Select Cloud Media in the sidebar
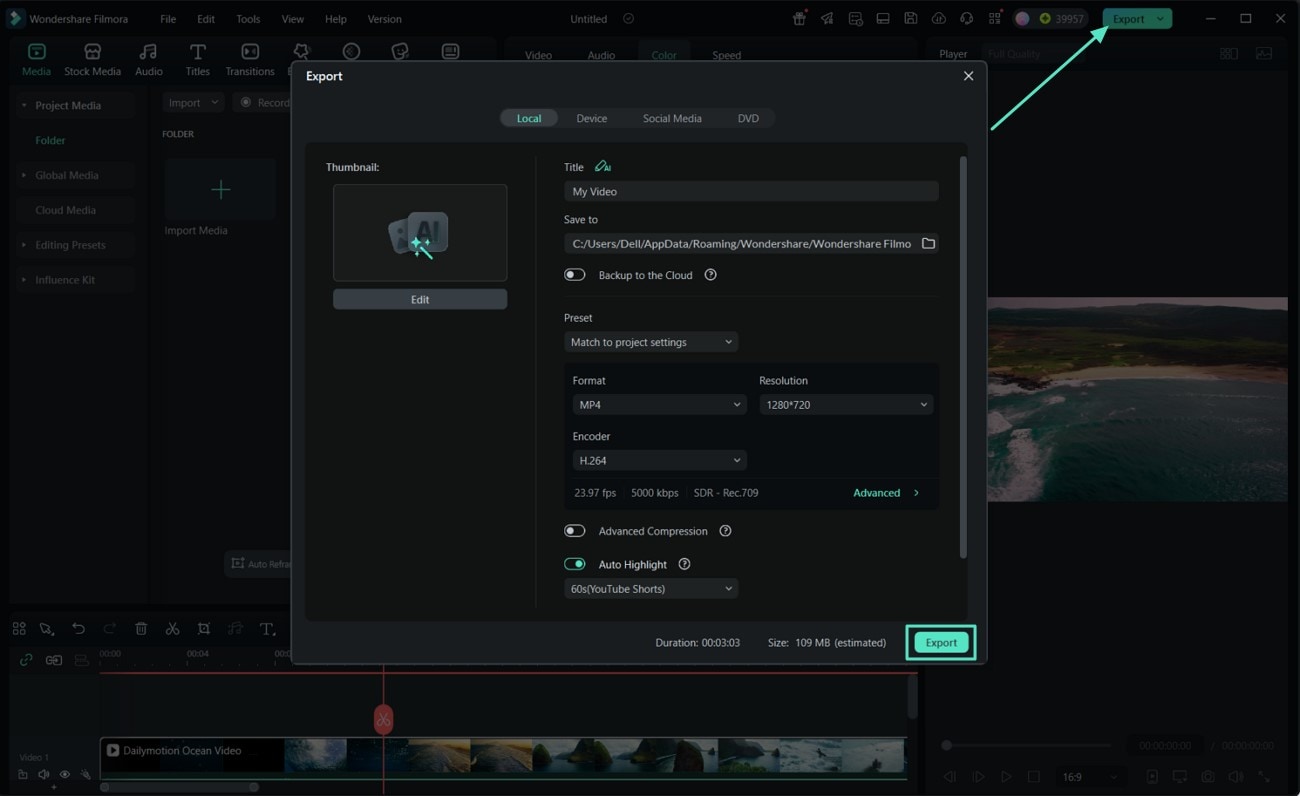 pyautogui.click(x=66, y=210)
